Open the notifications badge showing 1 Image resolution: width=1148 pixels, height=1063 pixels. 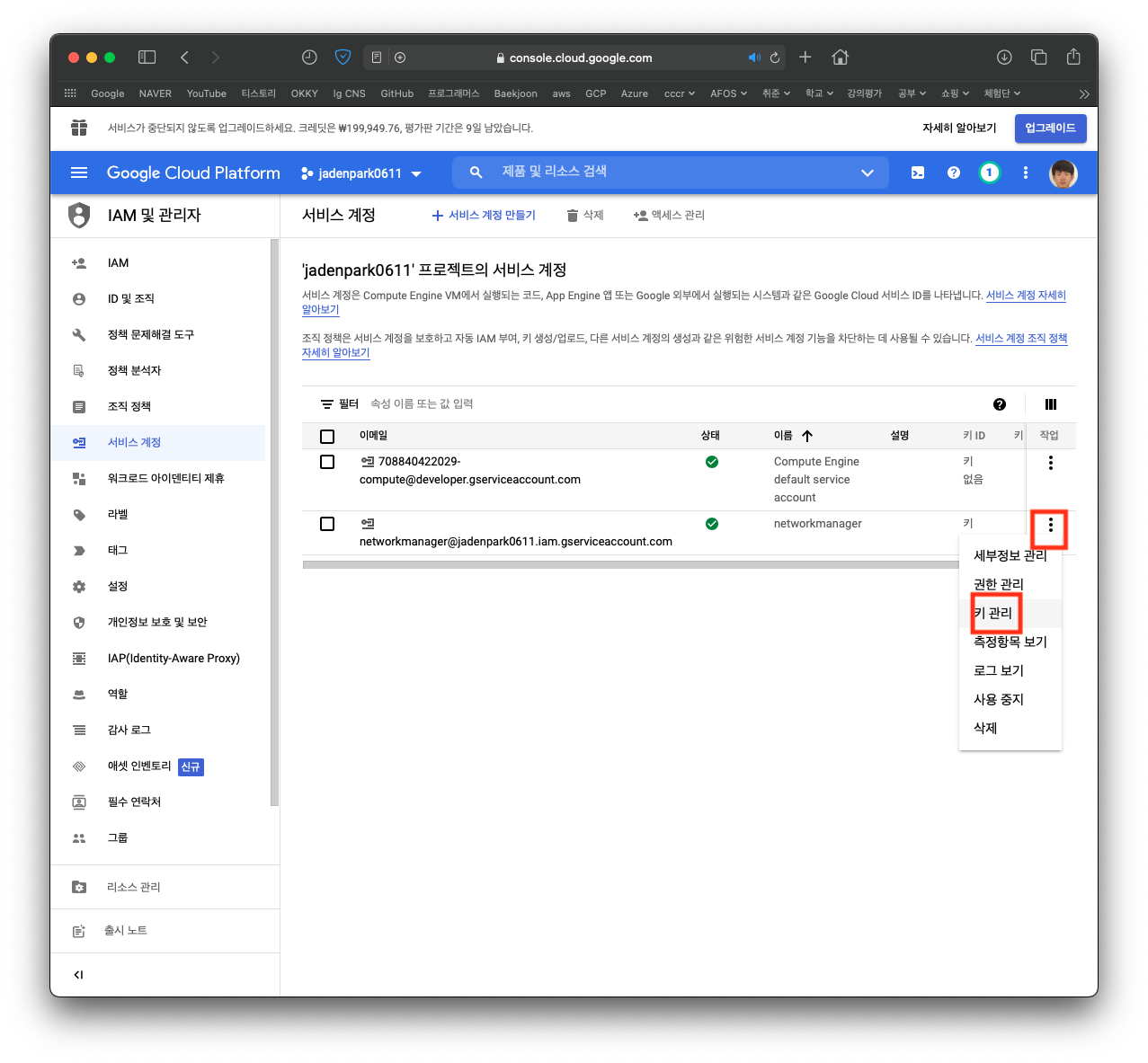(989, 173)
